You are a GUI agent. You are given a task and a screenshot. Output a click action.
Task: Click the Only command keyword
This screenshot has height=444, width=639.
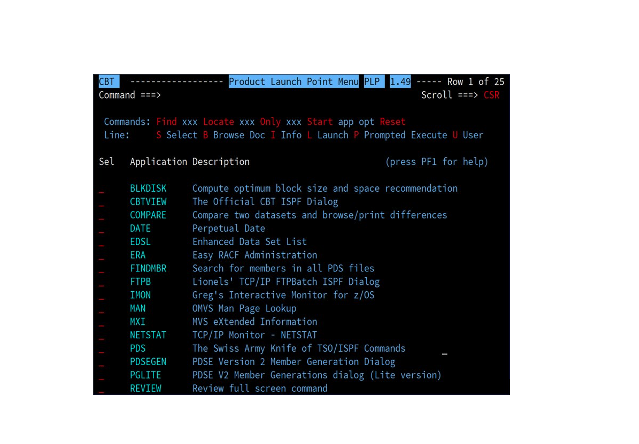click(x=270, y=122)
